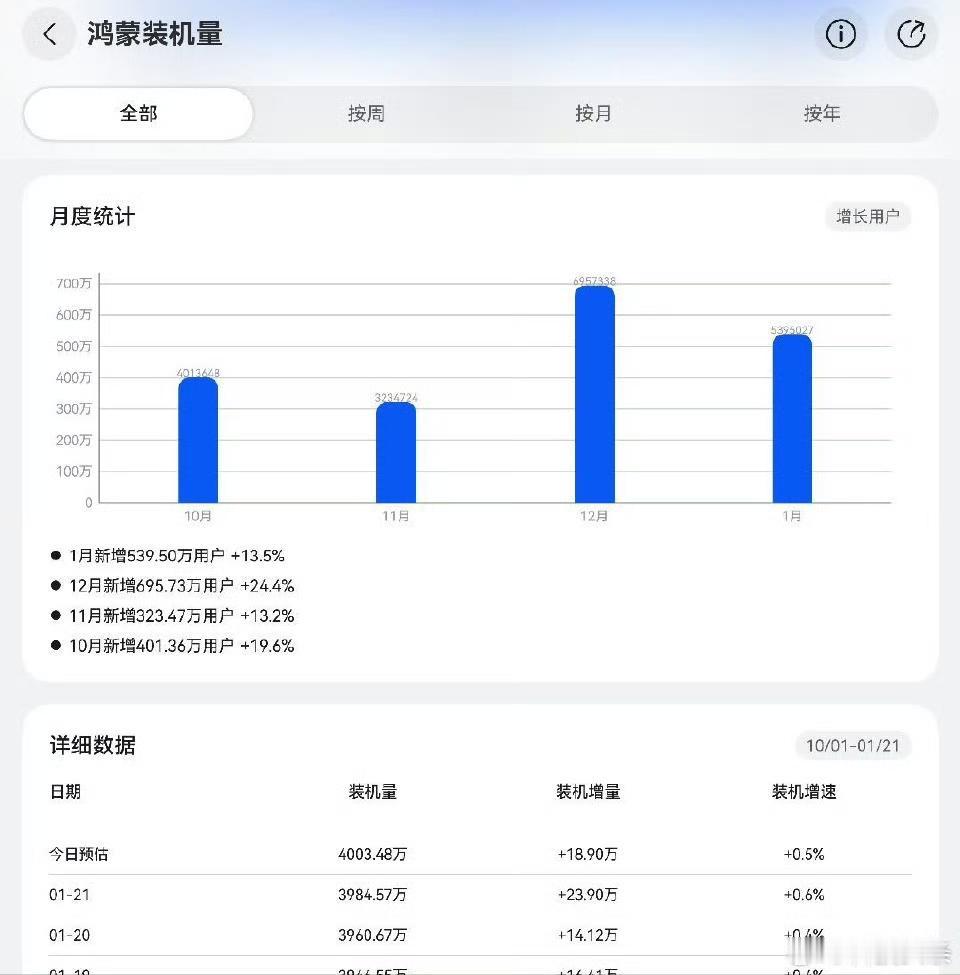
Task: Click the 月度统计 heading
Action: (92, 216)
